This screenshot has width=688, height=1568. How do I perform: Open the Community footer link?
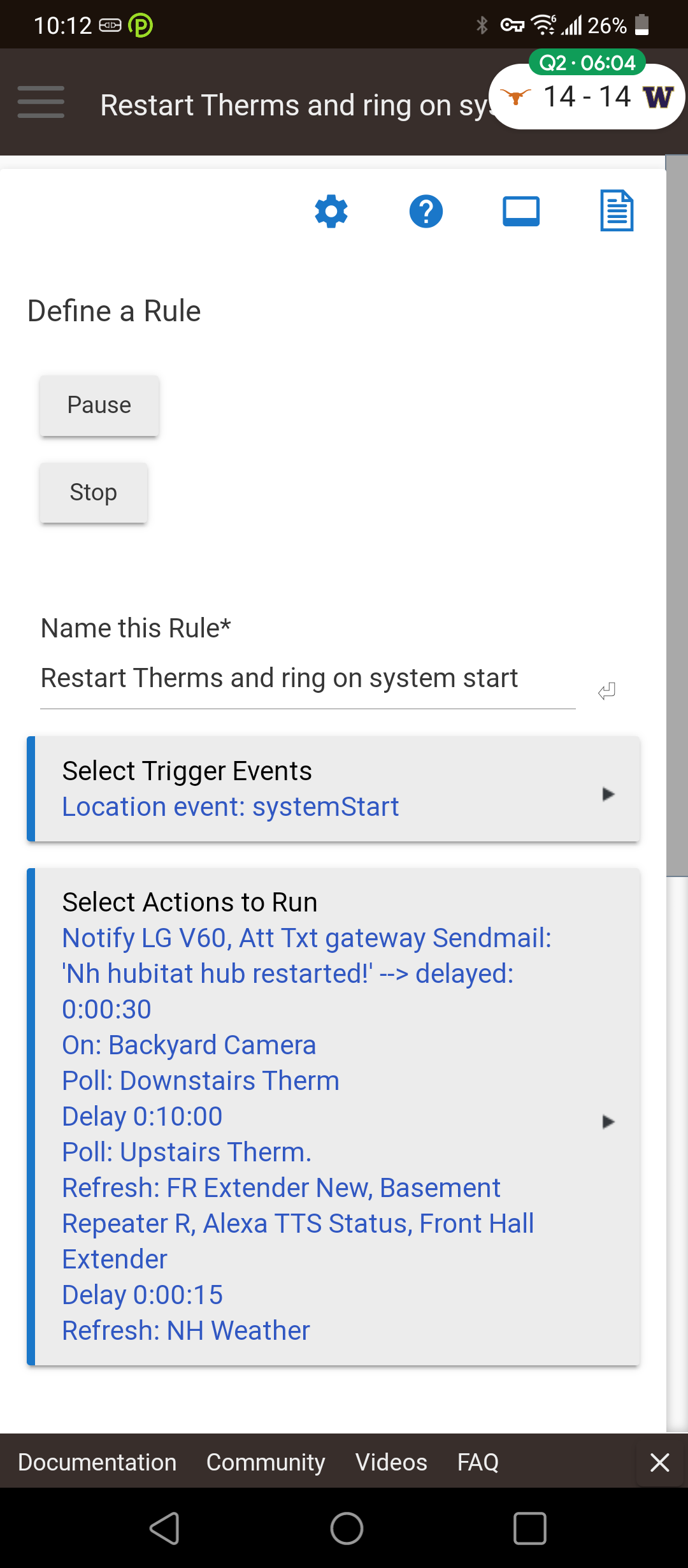tap(266, 1462)
